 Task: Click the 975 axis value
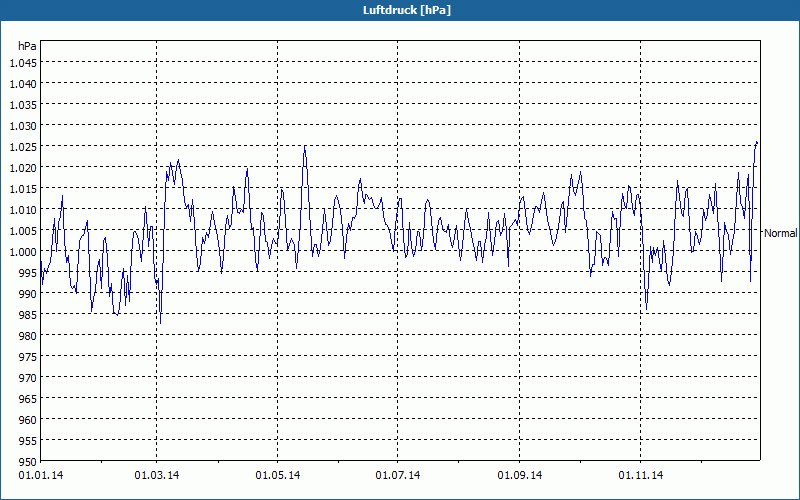point(28,357)
